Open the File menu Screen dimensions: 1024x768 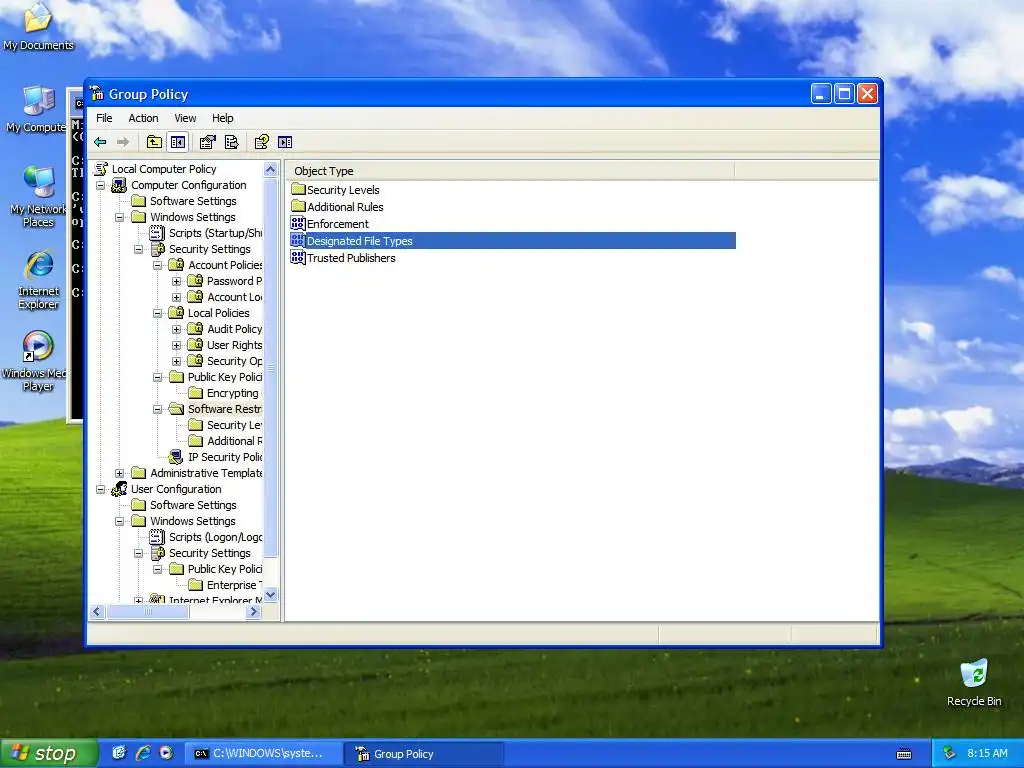coord(104,118)
